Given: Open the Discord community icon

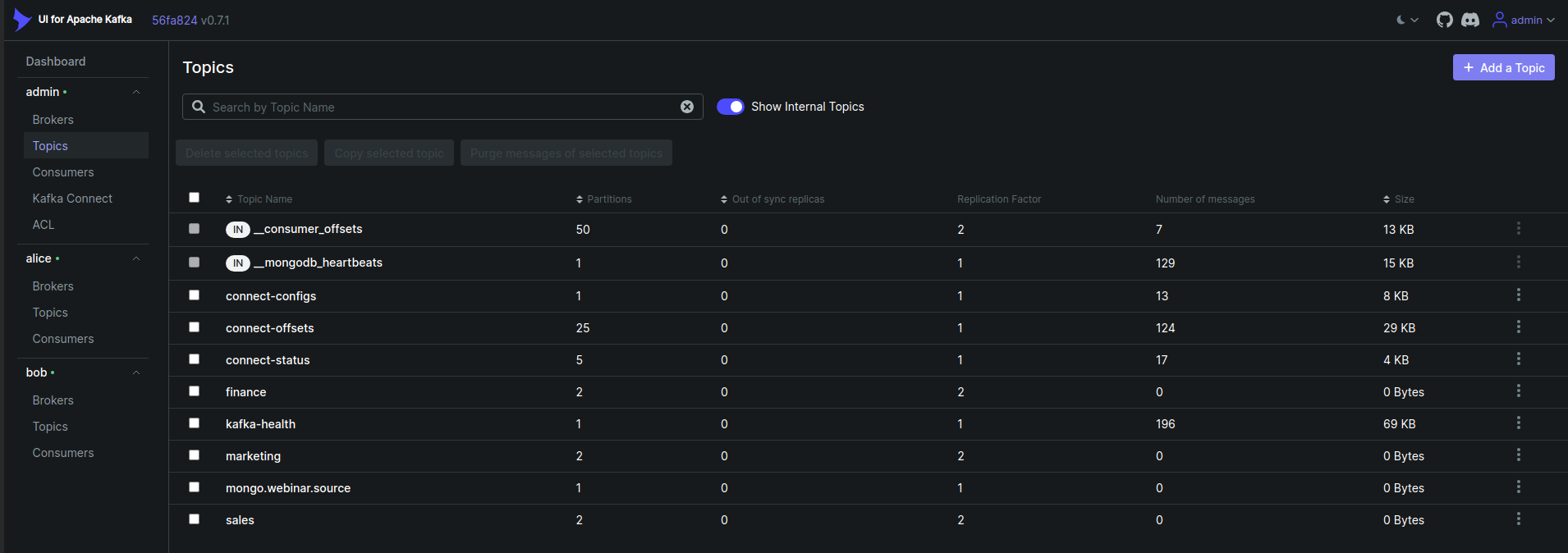Looking at the screenshot, I should (1470, 20).
